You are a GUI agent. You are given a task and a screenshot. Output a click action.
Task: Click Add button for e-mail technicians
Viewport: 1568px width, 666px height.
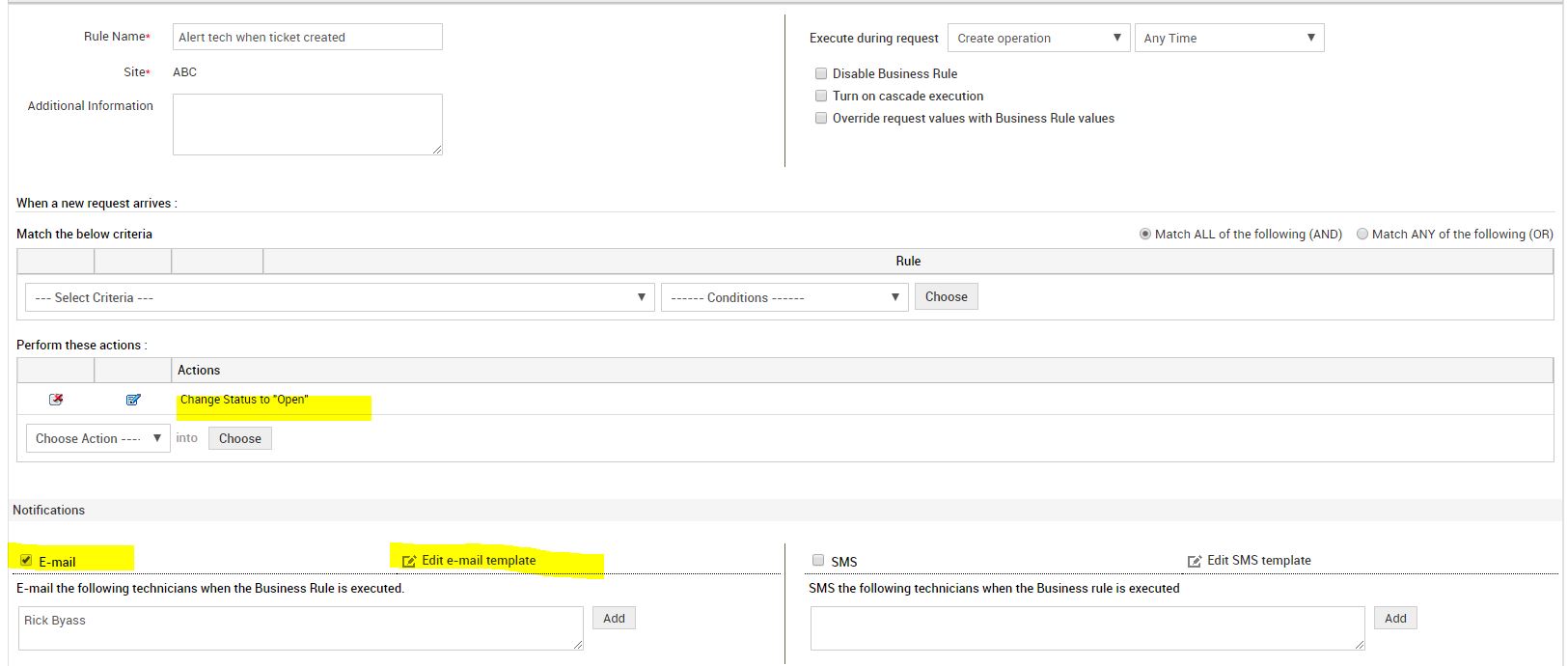coord(614,619)
